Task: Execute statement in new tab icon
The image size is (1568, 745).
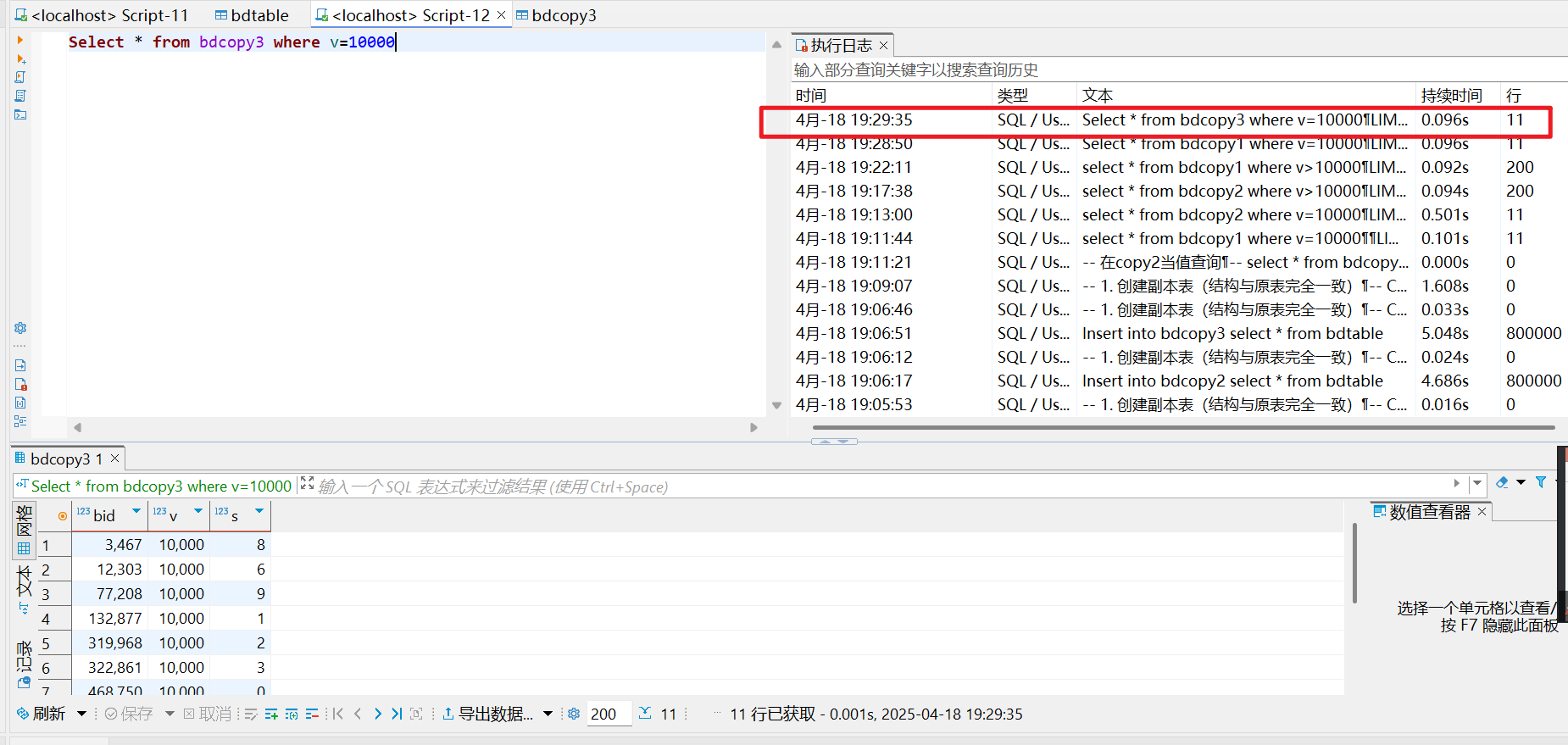Action: click(20, 58)
